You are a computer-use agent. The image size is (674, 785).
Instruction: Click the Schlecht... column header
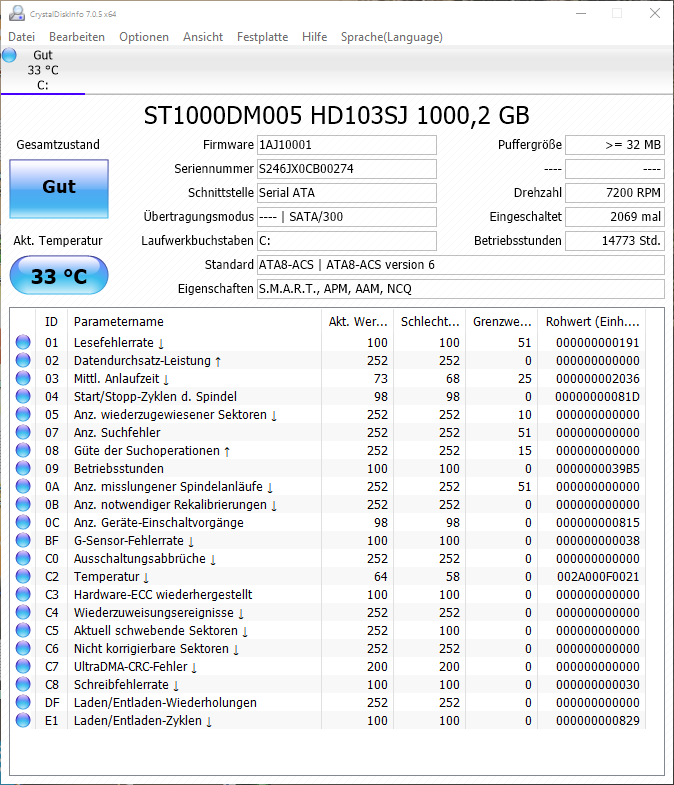click(430, 321)
